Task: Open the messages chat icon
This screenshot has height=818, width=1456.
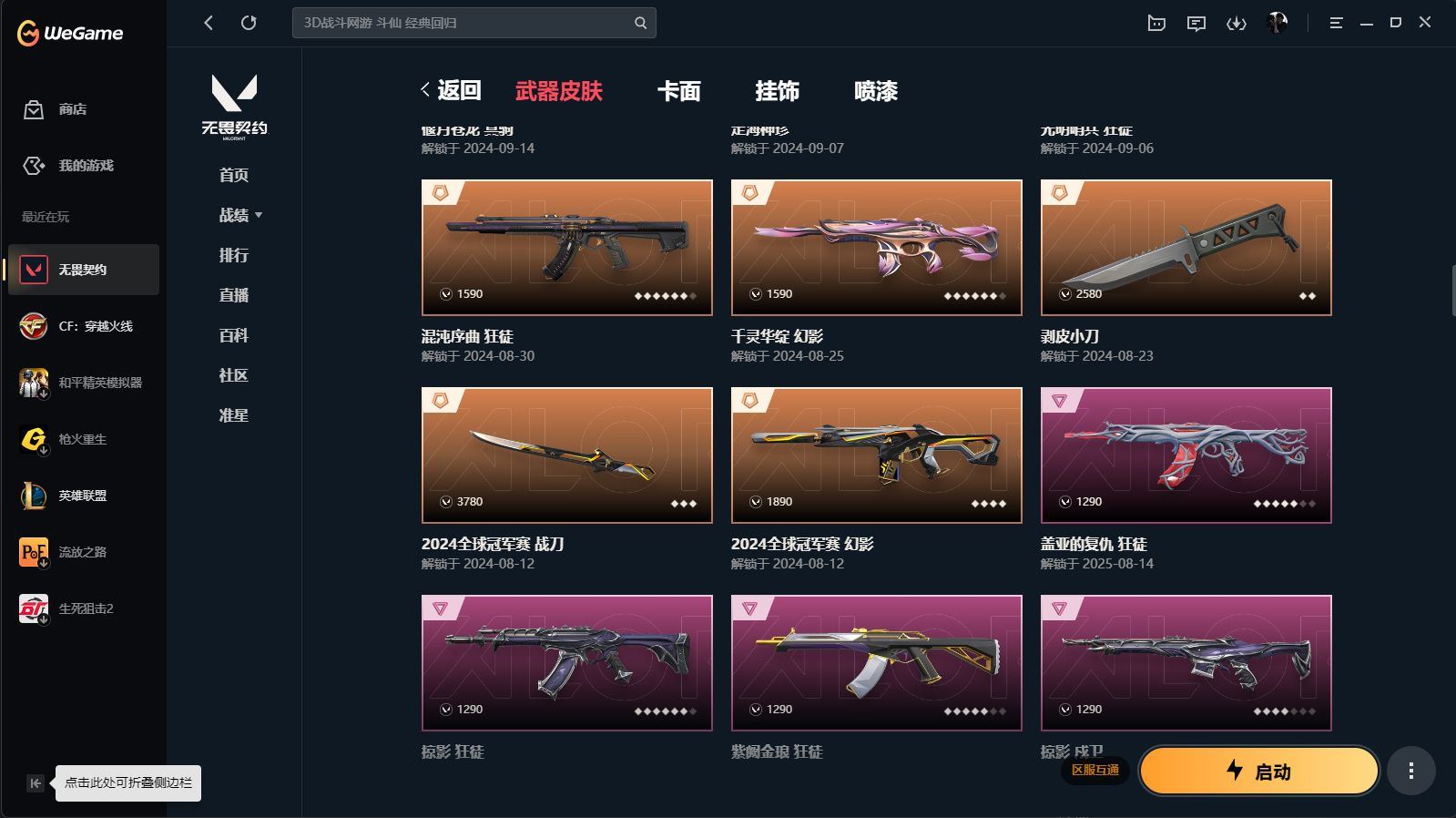Action: (1196, 23)
